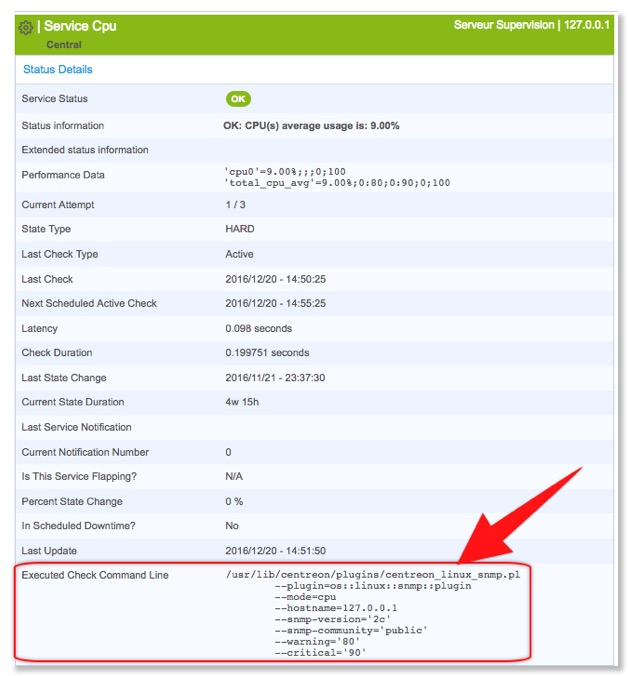Select the CPU average usage status text
Image resolution: width=628 pixels, height=676 pixels.
pos(311,126)
